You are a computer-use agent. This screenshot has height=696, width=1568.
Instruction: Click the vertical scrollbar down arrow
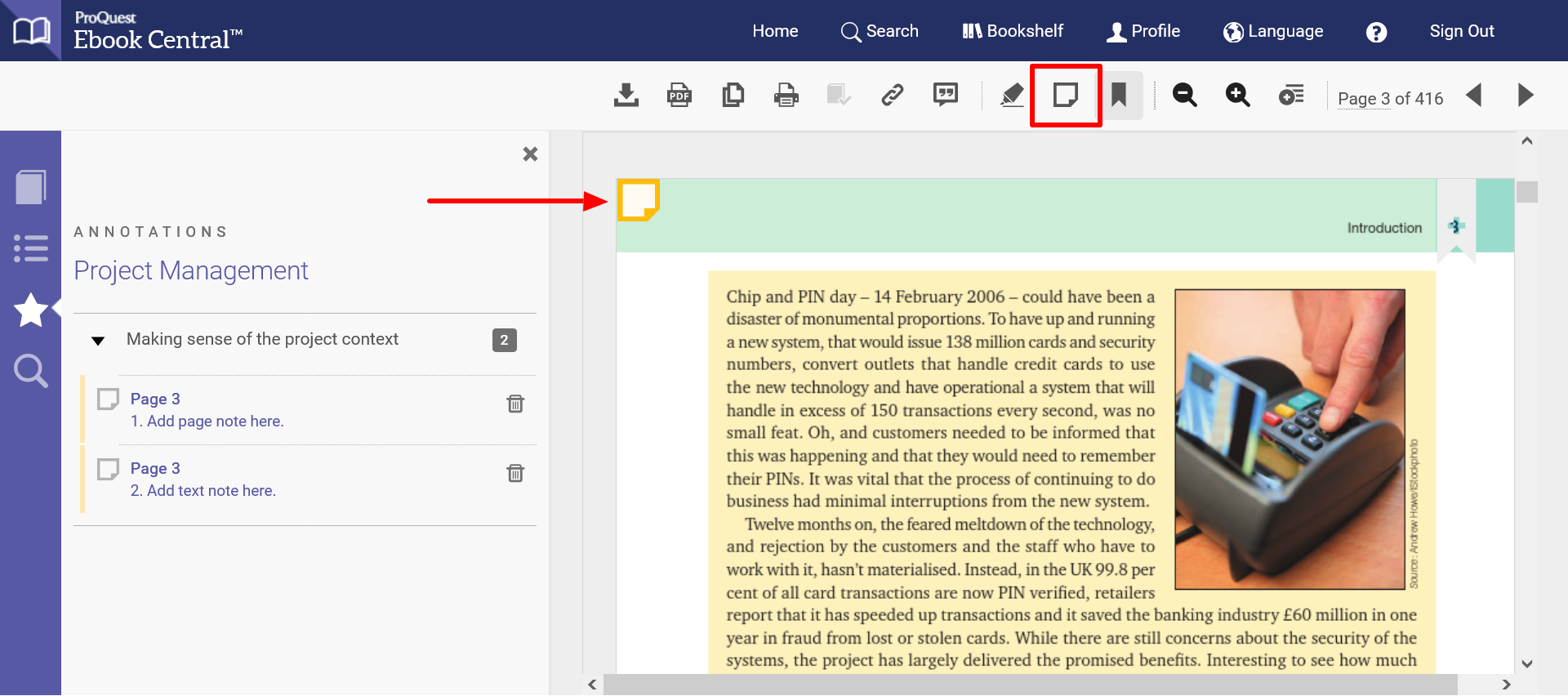coord(1527,664)
